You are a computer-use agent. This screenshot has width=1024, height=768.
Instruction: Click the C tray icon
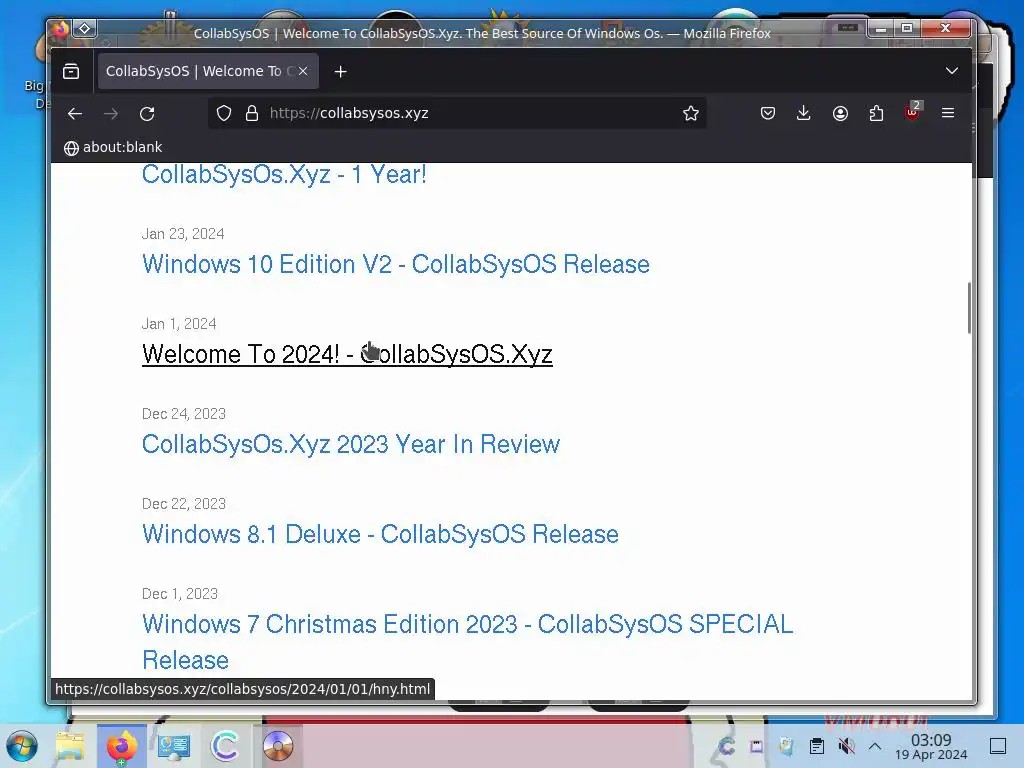tap(726, 746)
